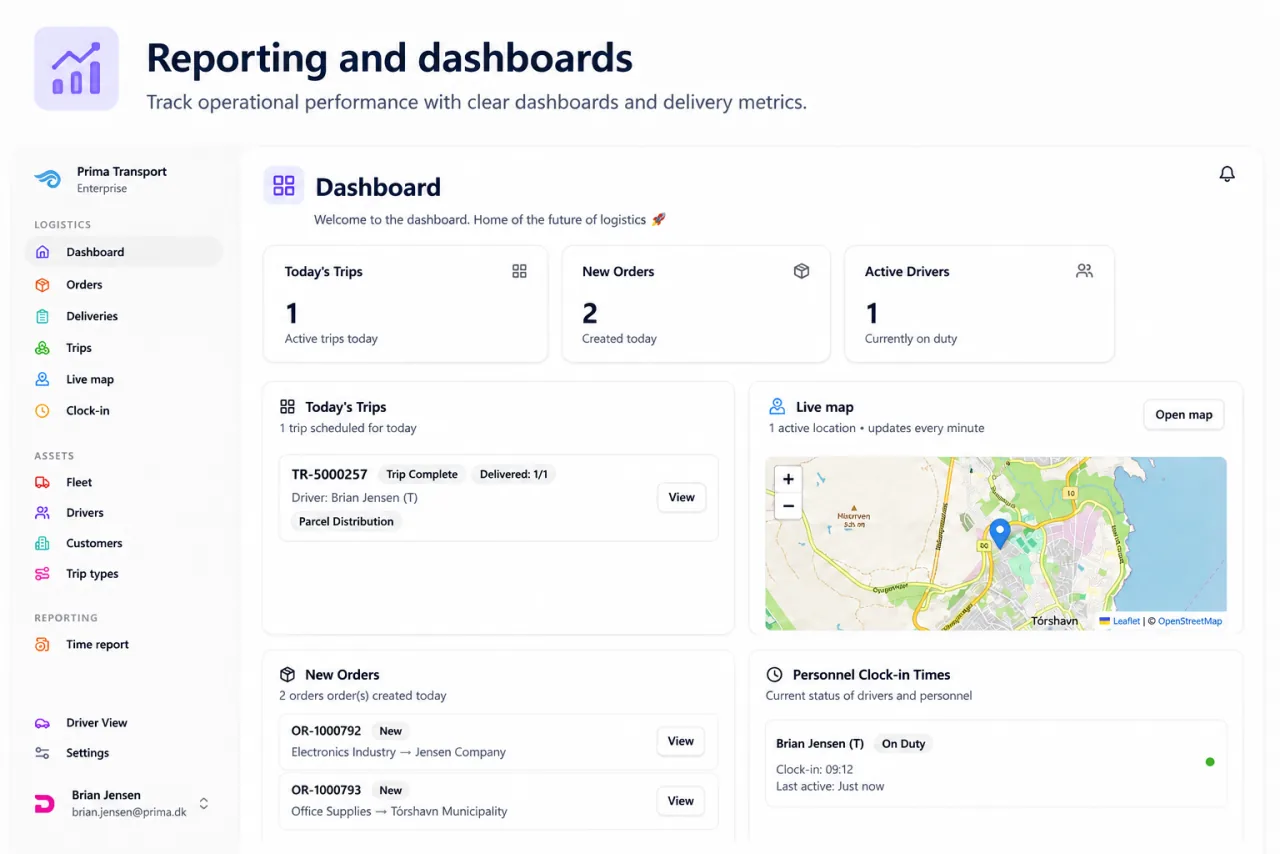Go to Dashboard in the sidebar

[124, 252]
